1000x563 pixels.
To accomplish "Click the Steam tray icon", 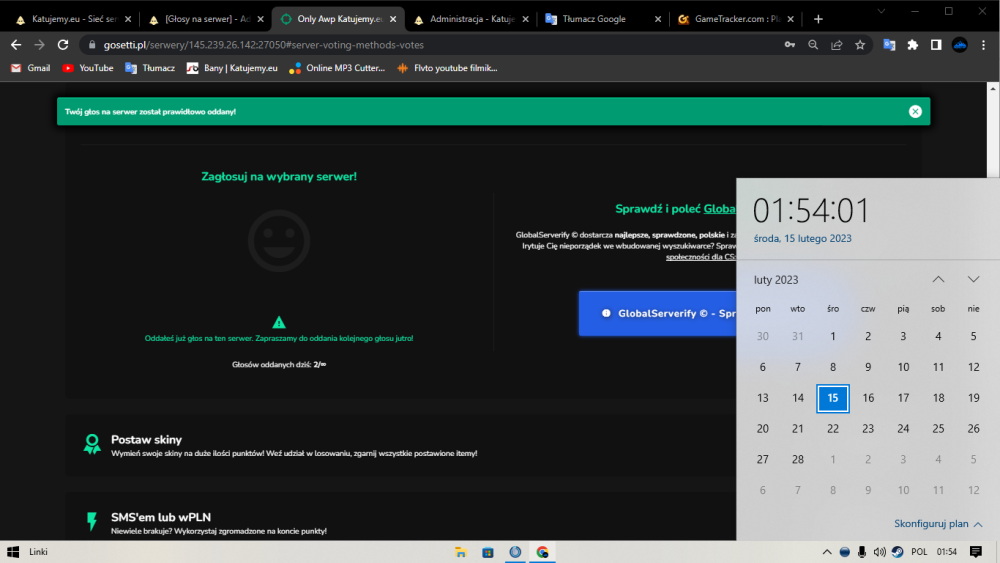I will pos(897,552).
